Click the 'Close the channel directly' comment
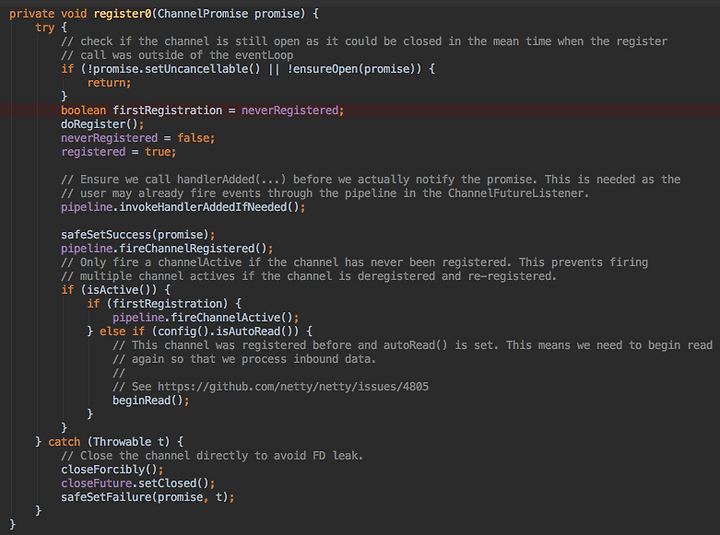 tap(212, 456)
